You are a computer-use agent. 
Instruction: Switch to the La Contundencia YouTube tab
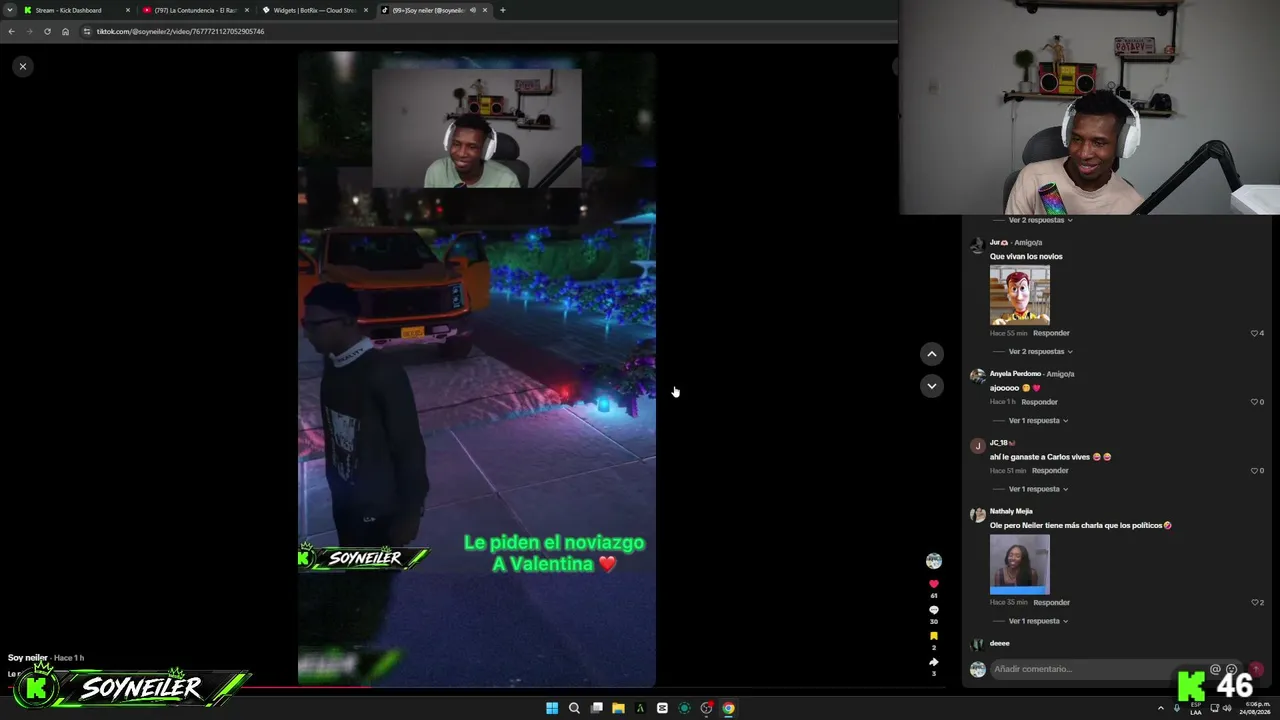196,10
